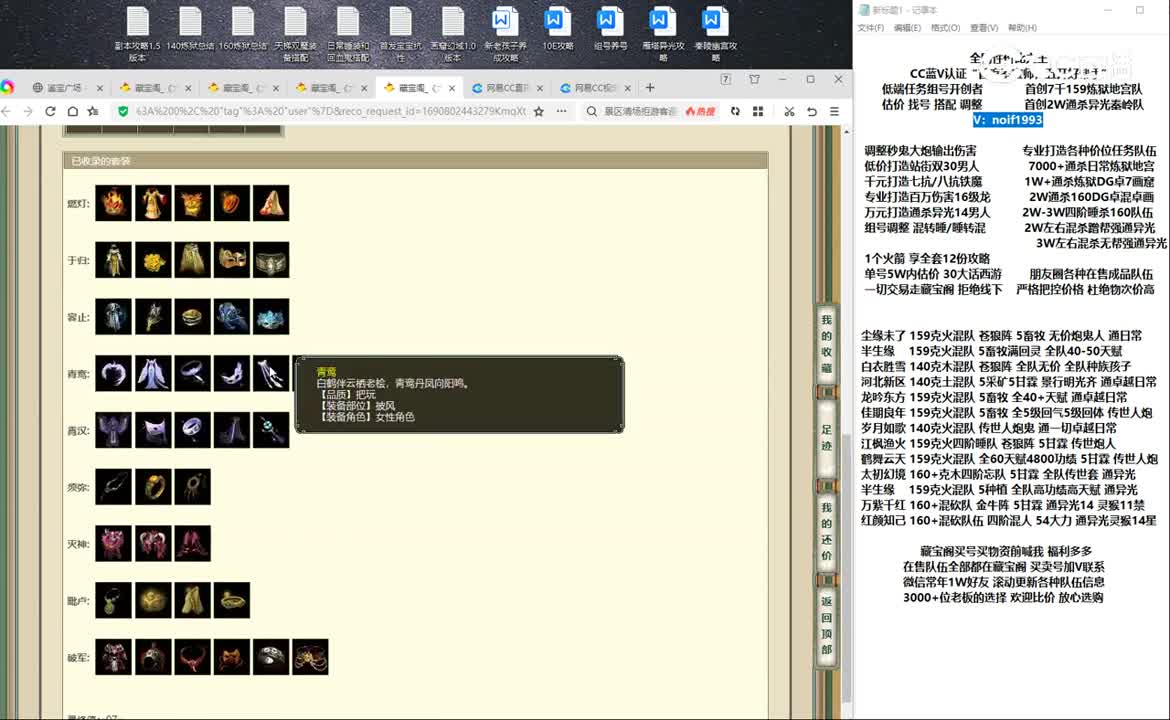Click the 我的还价 side button
The image size is (1170, 720).
[x=827, y=531]
